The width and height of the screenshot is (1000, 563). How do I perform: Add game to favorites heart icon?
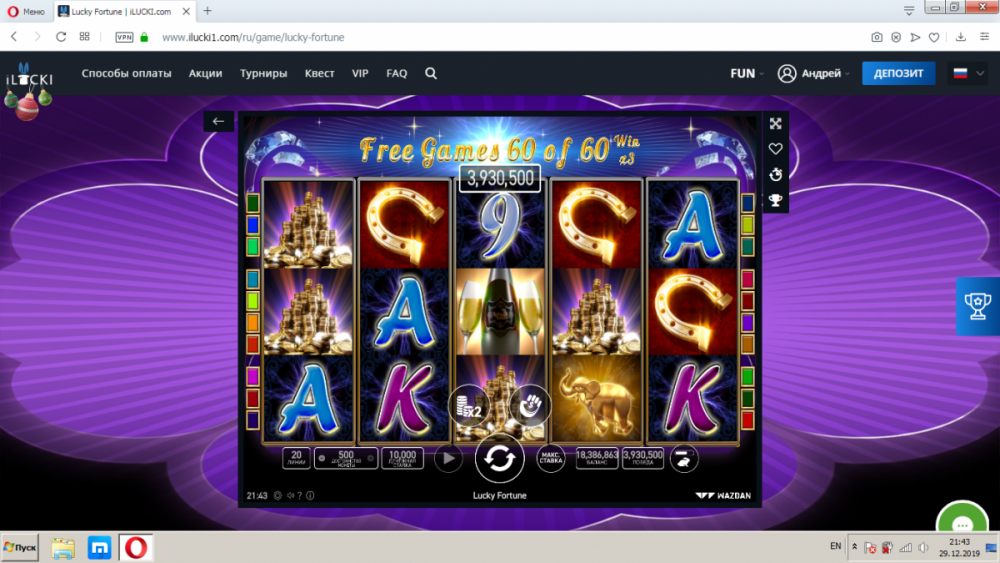pyautogui.click(x=776, y=149)
